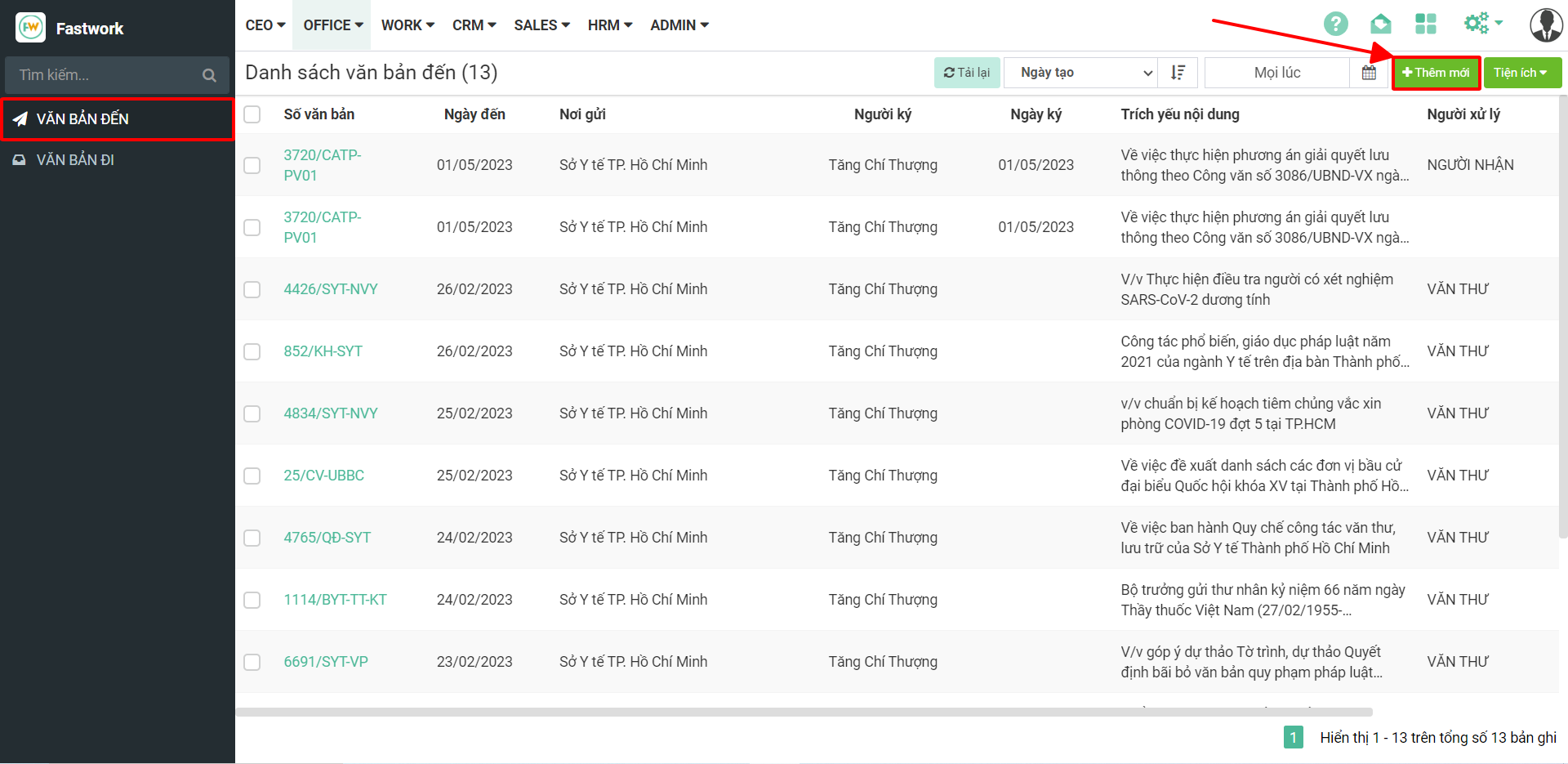Tick the select-all checkbox in table header
Screen dimensions: 1568x764
252,114
